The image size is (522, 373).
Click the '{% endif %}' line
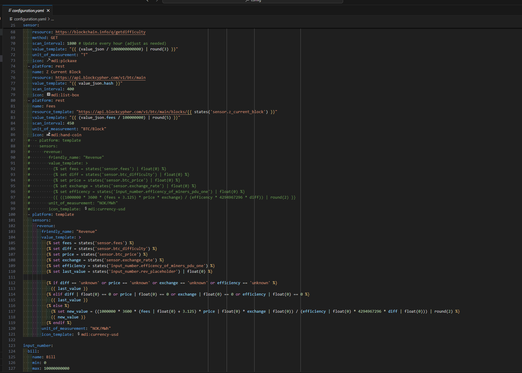[59, 323]
